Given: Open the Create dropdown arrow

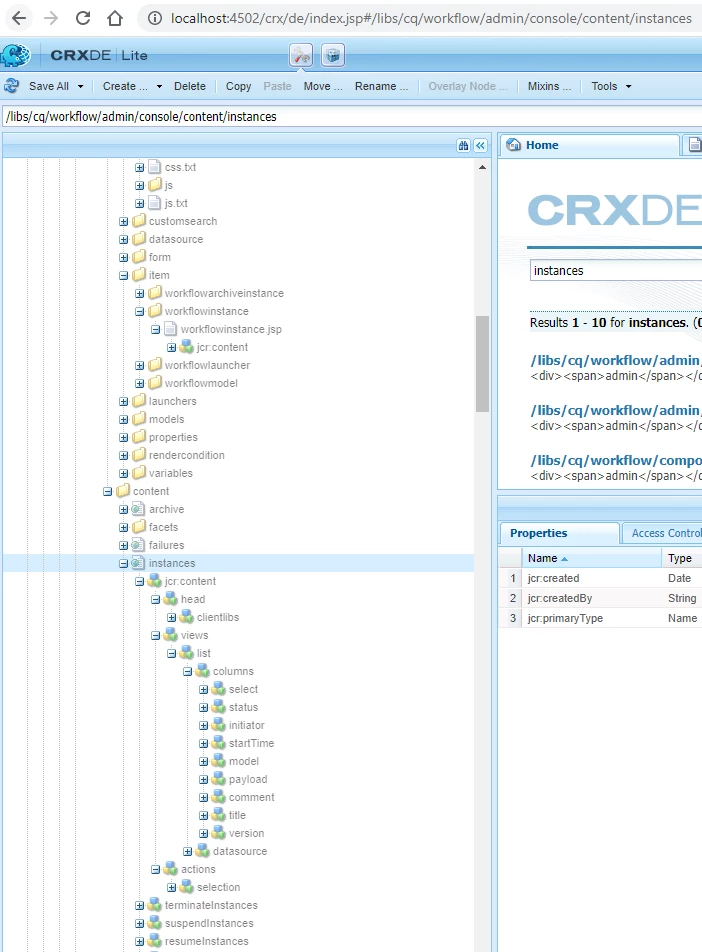Looking at the screenshot, I should point(159,86).
